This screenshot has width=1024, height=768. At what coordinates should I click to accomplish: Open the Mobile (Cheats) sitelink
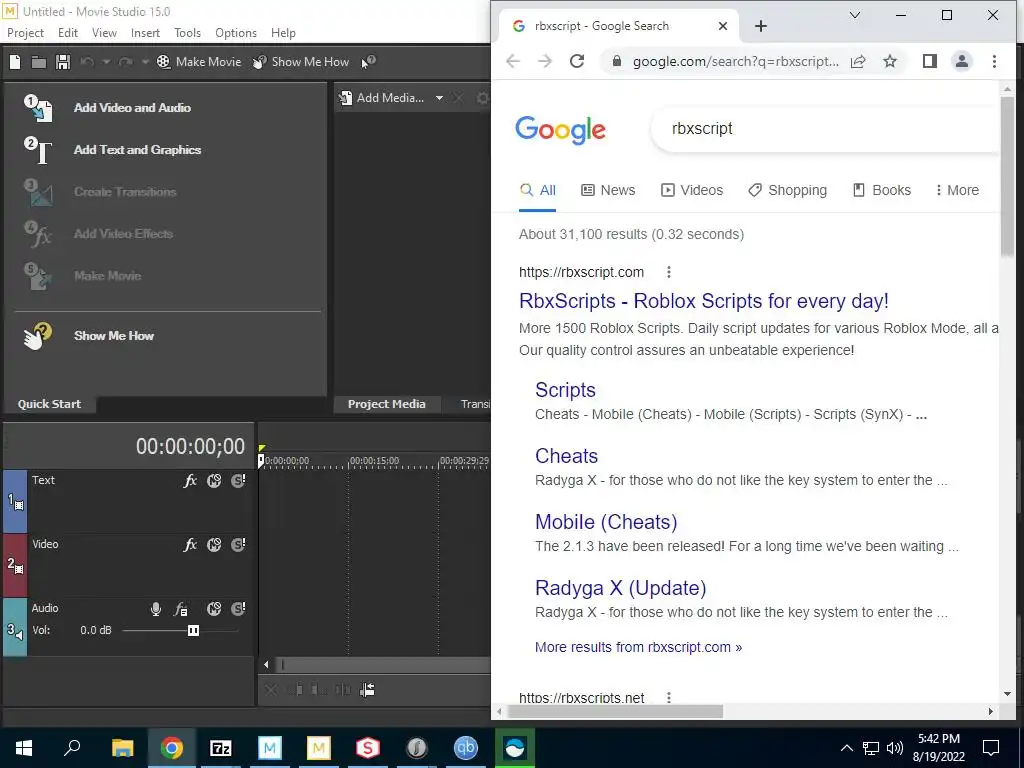point(606,522)
